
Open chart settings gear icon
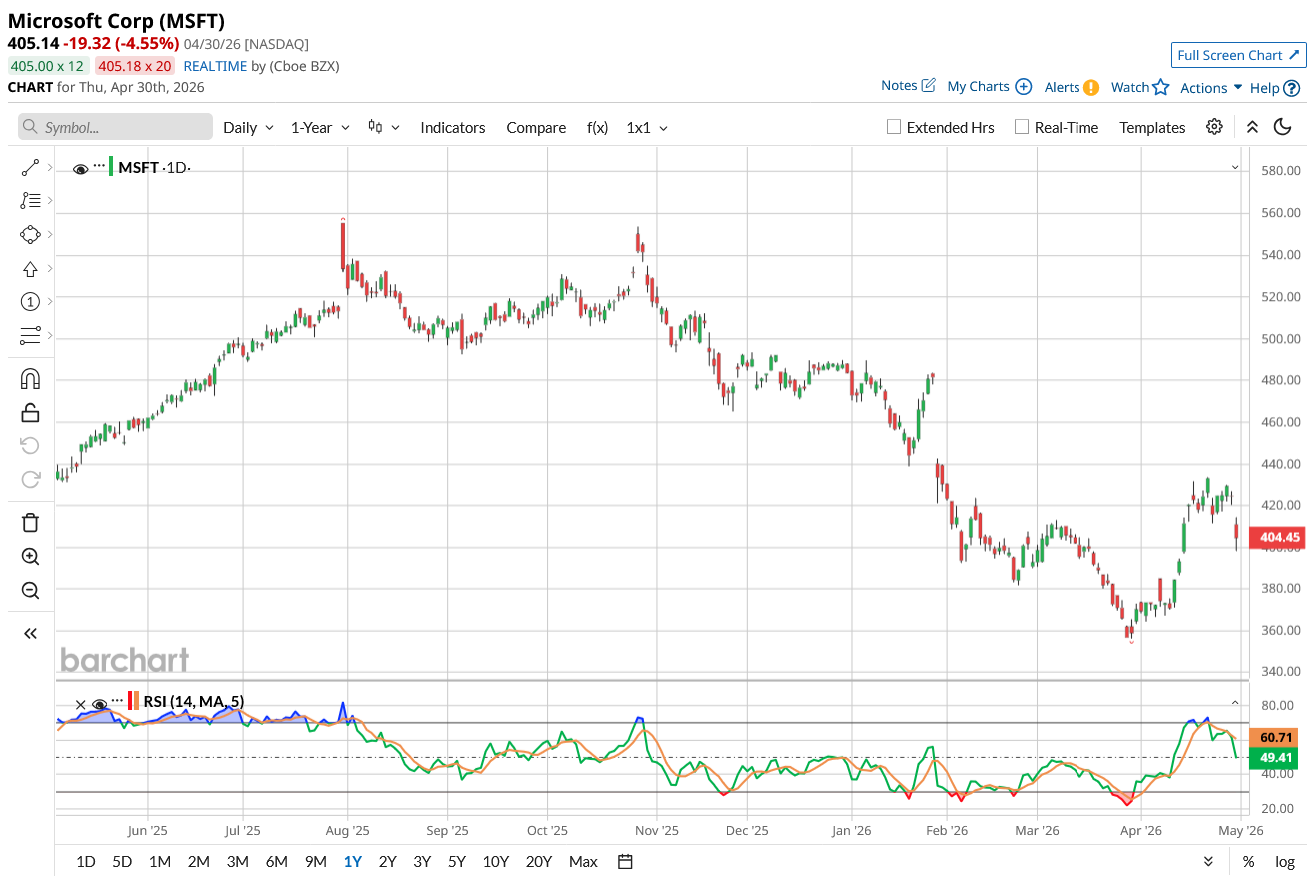[1214, 127]
